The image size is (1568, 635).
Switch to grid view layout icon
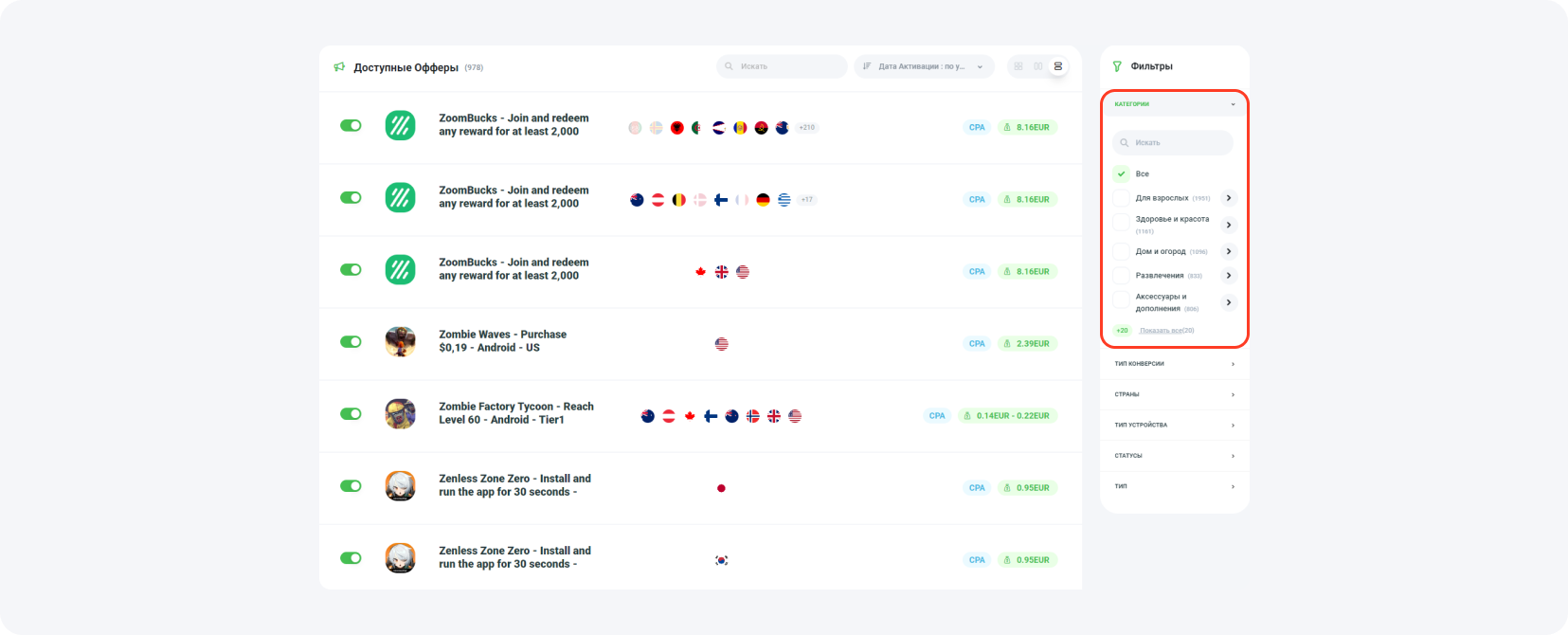tap(1018, 66)
